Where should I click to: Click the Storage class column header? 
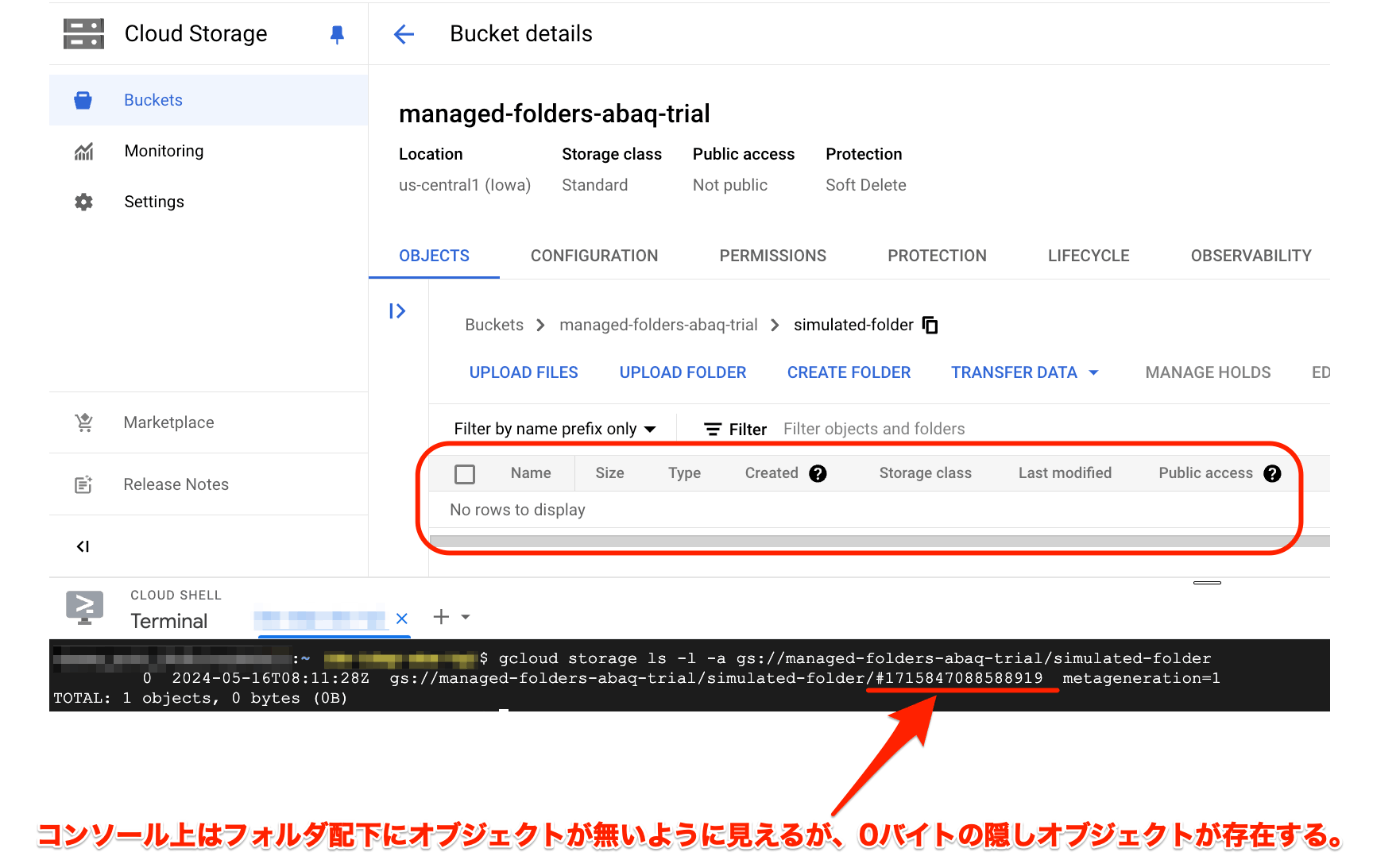pyautogui.click(x=925, y=474)
